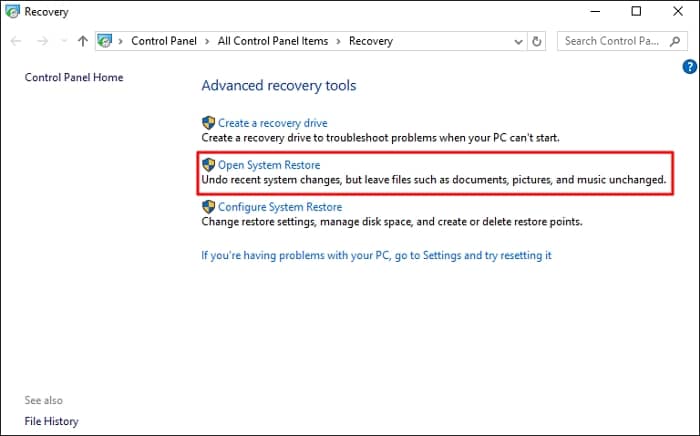This screenshot has height=436, width=700.
Task: Expand the address bar history dropdown
Action: [518, 42]
